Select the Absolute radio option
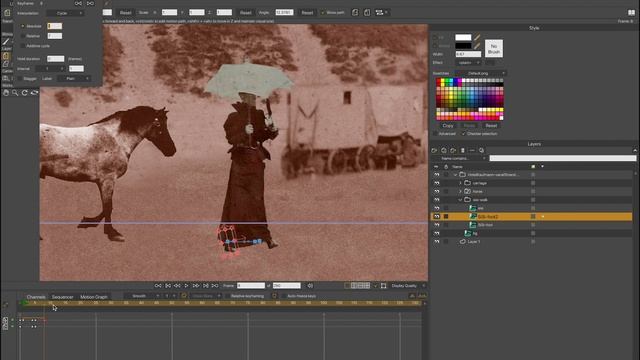640x360 pixels. [x=23, y=26]
